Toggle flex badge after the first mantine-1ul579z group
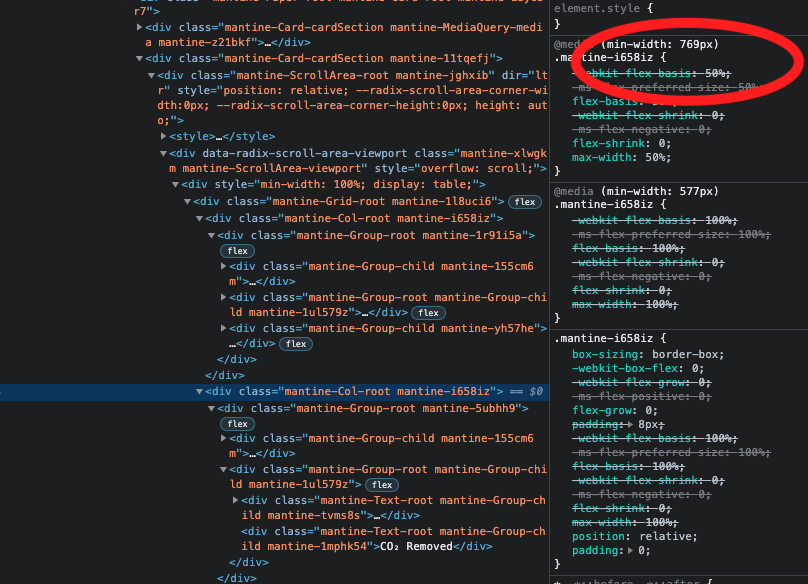Image resolution: width=808 pixels, height=584 pixels. (x=427, y=312)
